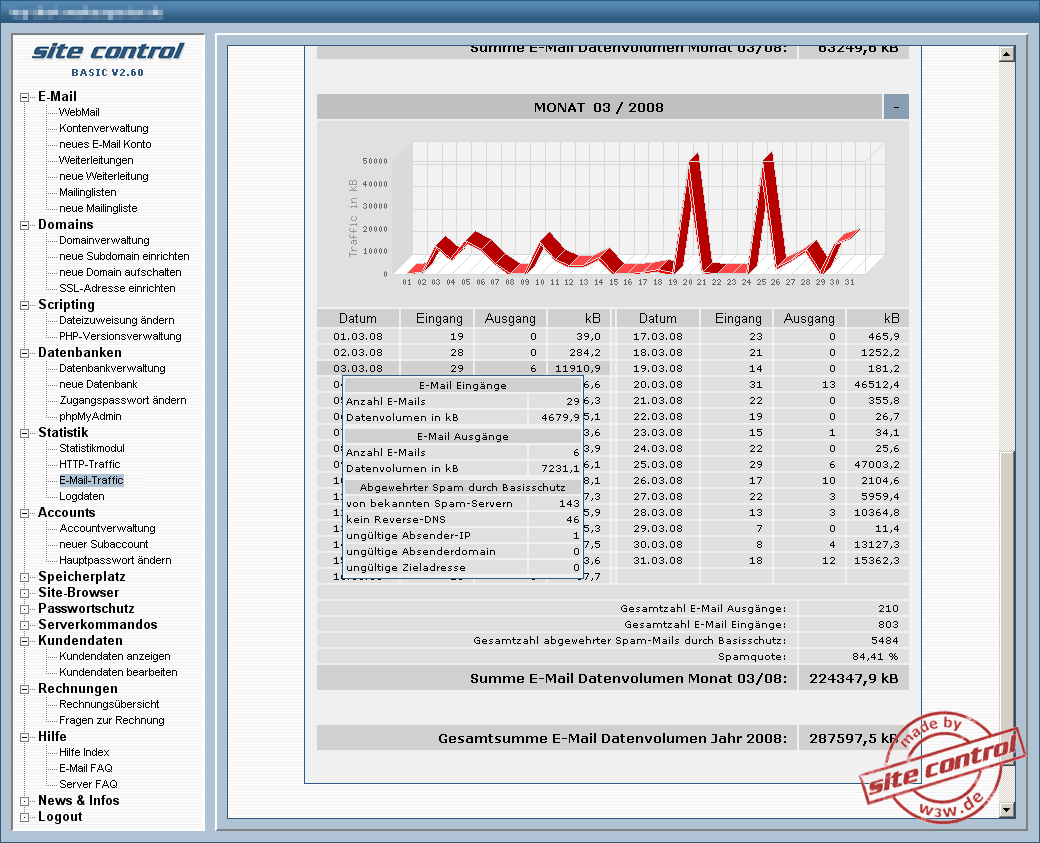Collapse the Accounts tree section

[25, 513]
